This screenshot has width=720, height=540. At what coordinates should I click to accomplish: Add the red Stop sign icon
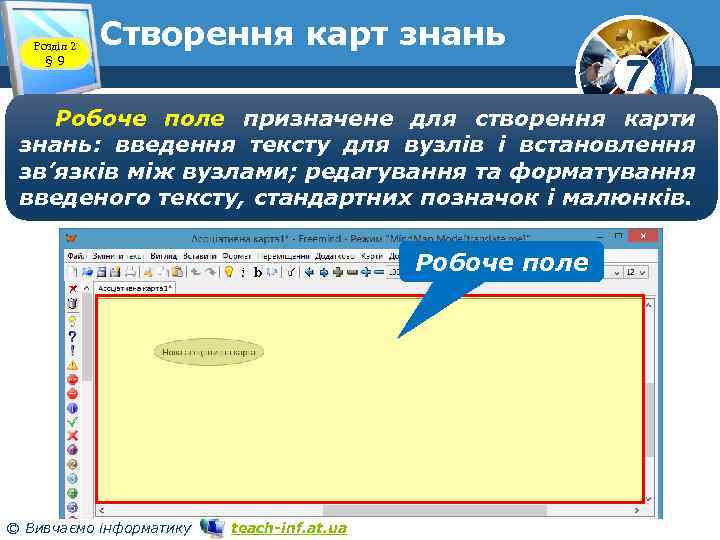click(73, 379)
